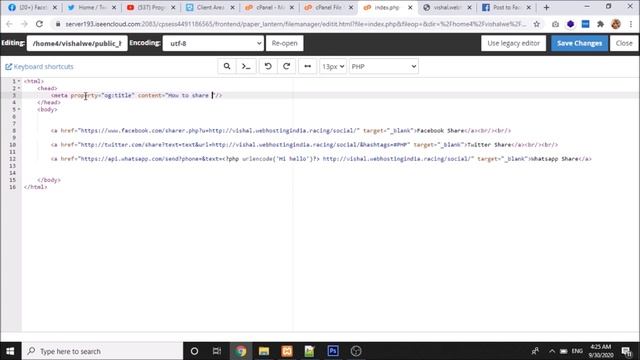This screenshot has height=360, width=640.
Task: Open the notification center icon
Action: pyautogui.click(x=626, y=351)
